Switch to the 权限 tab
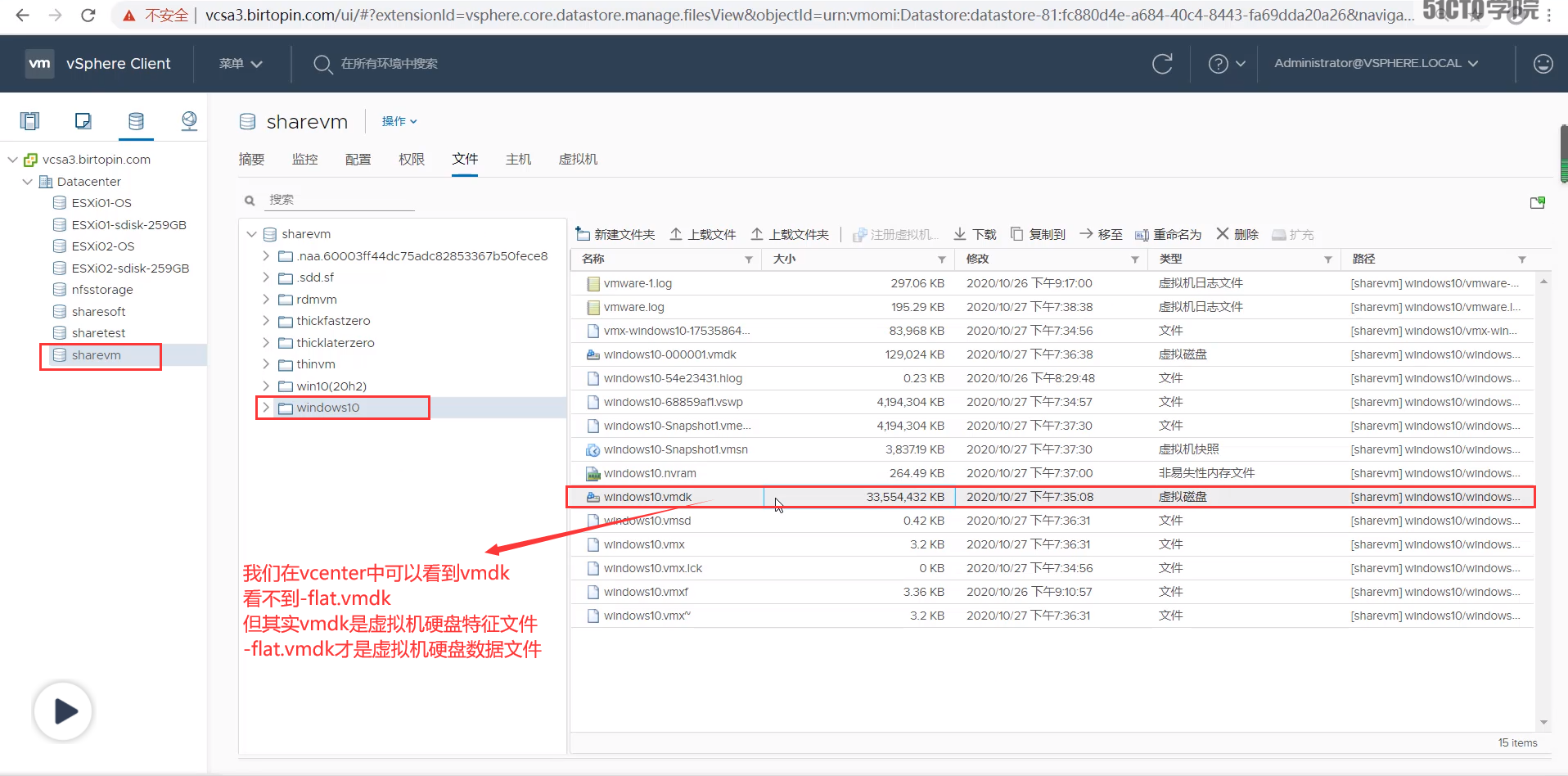 (x=412, y=160)
